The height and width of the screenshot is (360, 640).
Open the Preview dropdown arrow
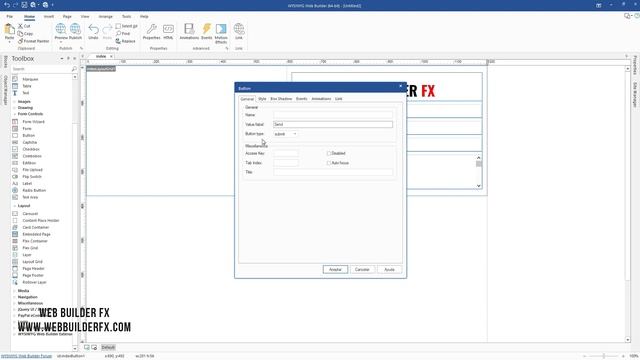click(61, 42)
